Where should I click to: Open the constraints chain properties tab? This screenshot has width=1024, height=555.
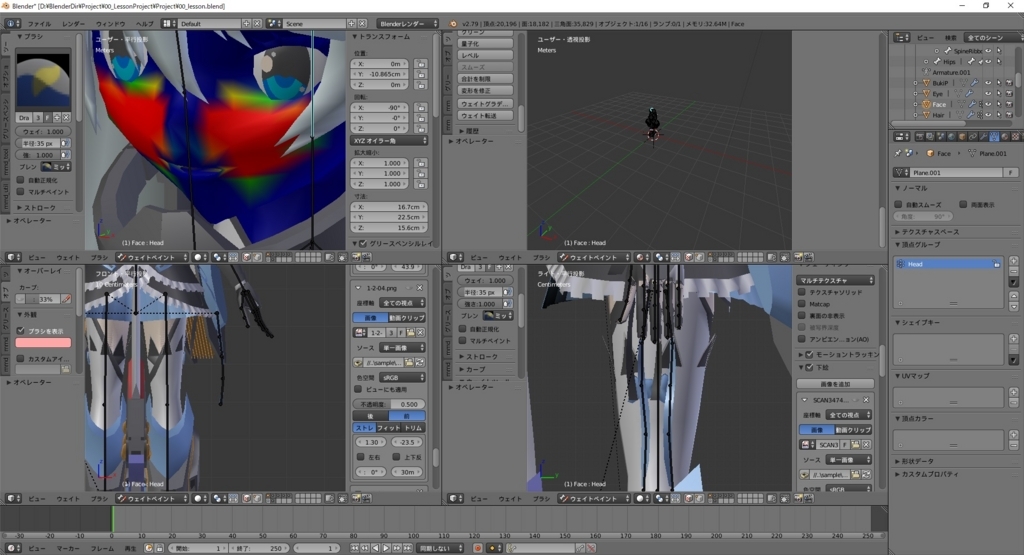[x=972, y=136]
